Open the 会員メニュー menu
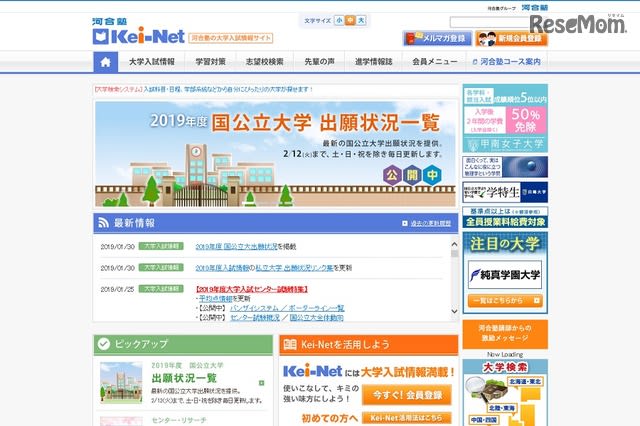The image size is (640, 426). (x=434, y=62)
